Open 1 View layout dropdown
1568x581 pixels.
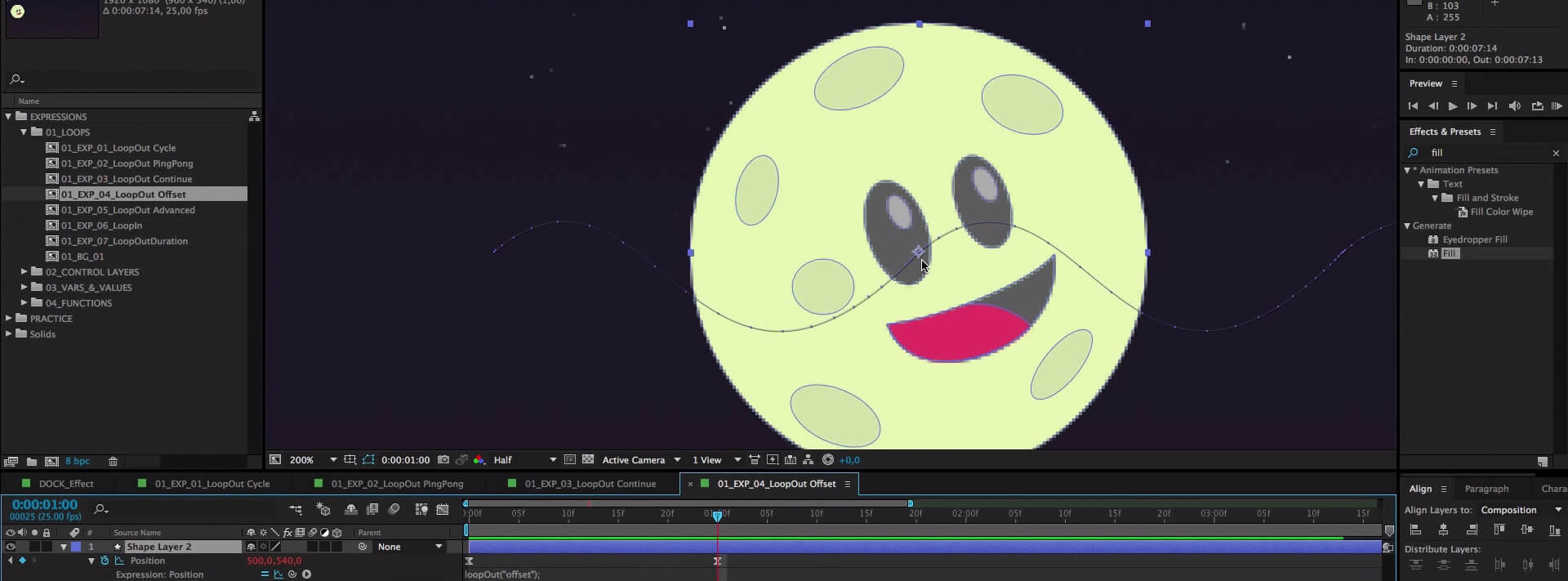tap(716, 460)
